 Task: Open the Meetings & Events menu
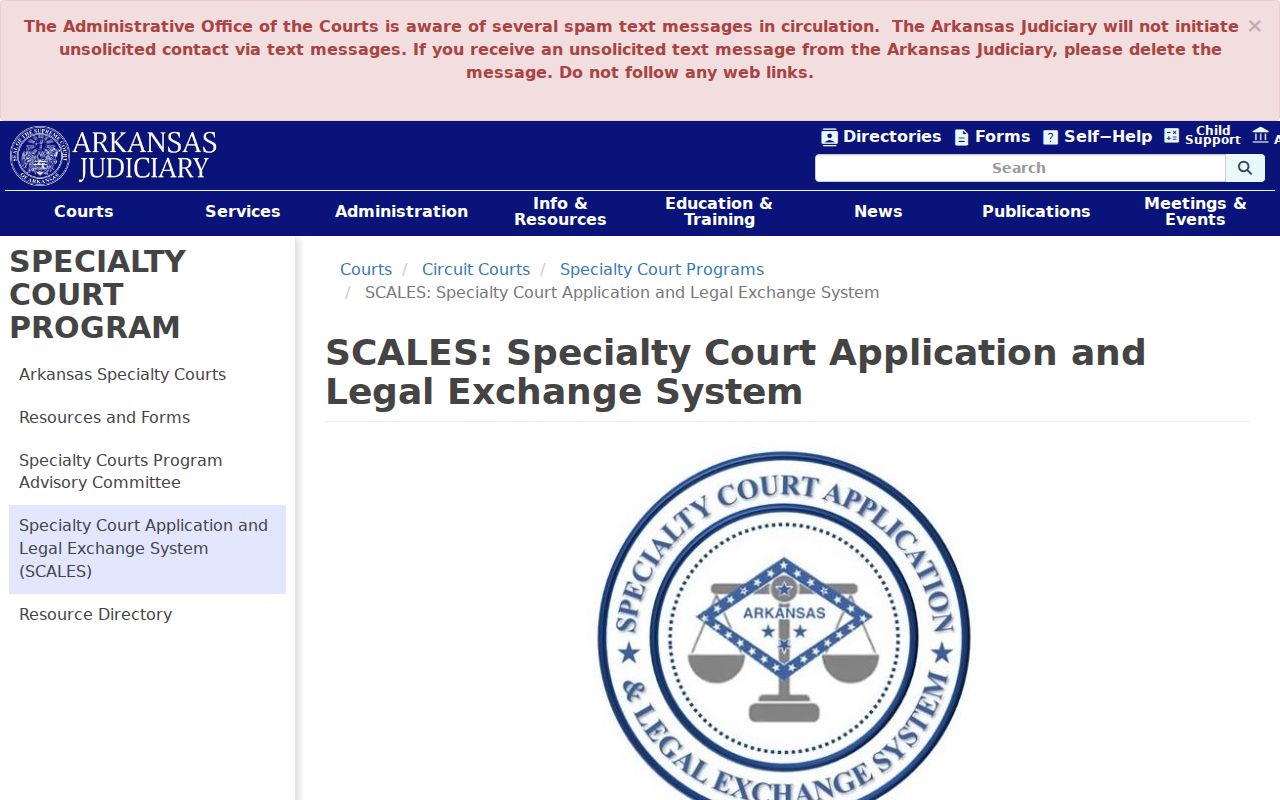[1195, 212]
